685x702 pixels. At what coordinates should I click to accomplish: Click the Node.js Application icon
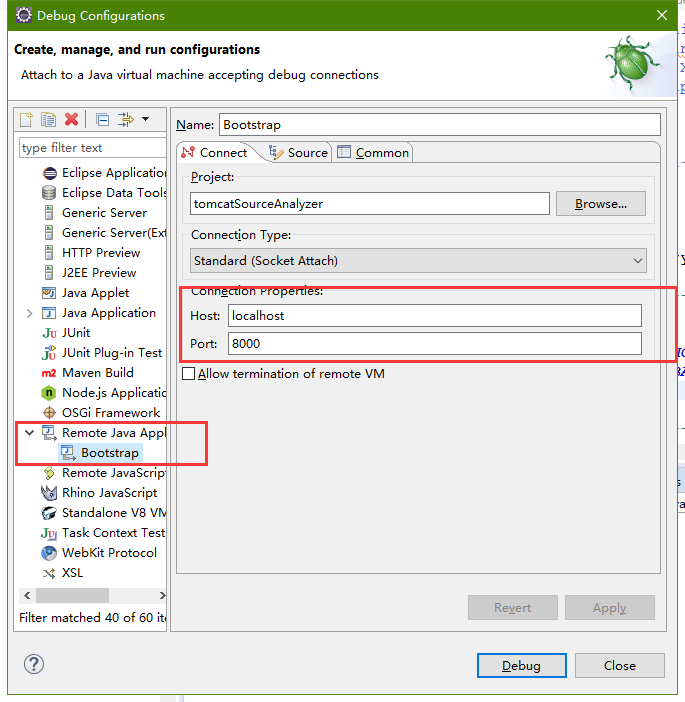(x=49, y=393)
